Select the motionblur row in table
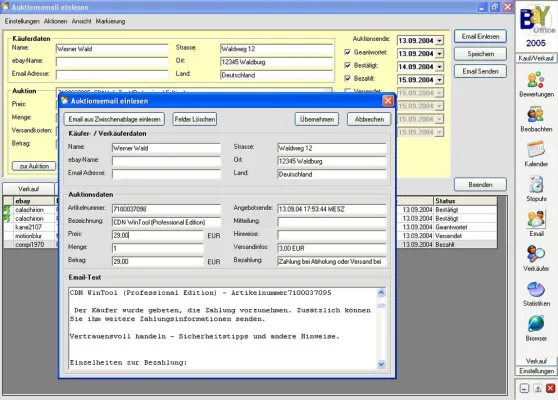 [x=251, y=236]
